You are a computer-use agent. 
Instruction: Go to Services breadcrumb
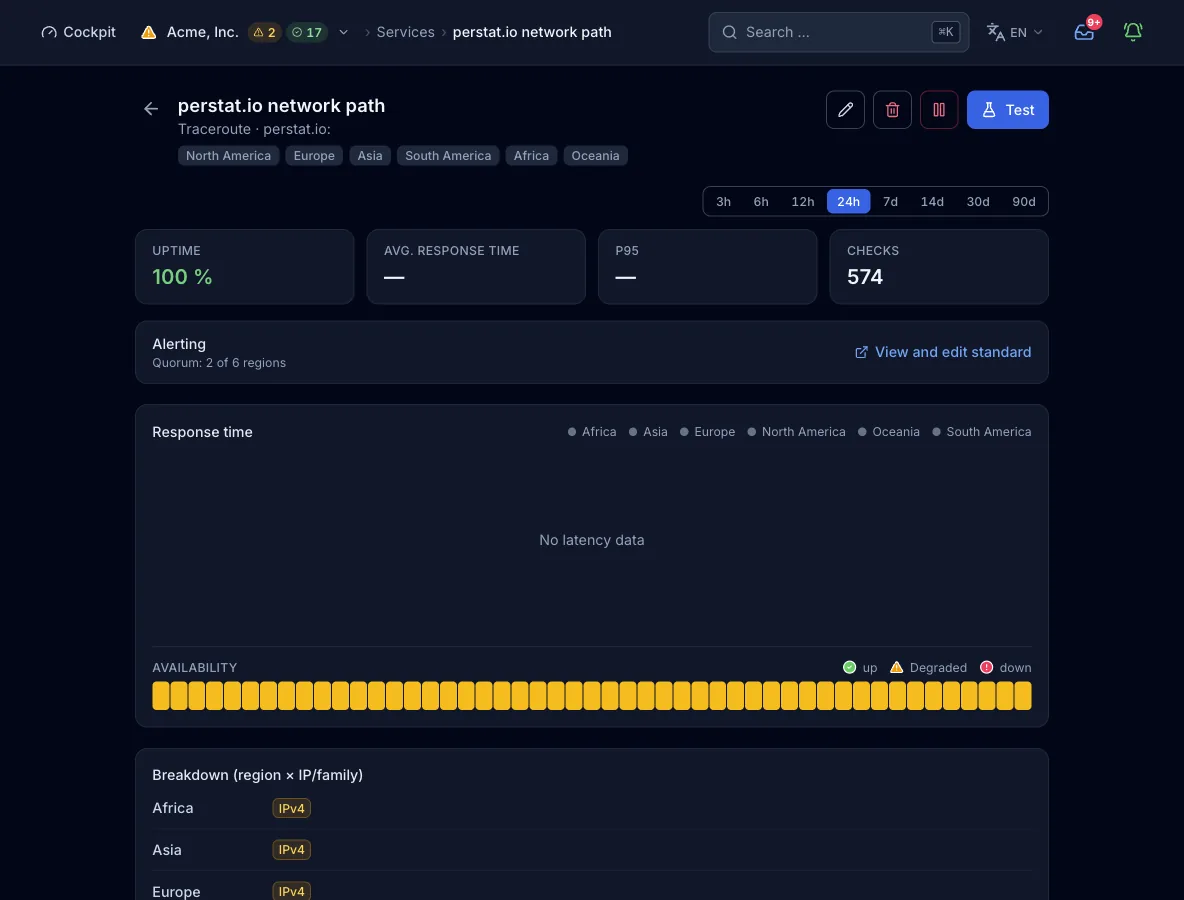[405, 32]
